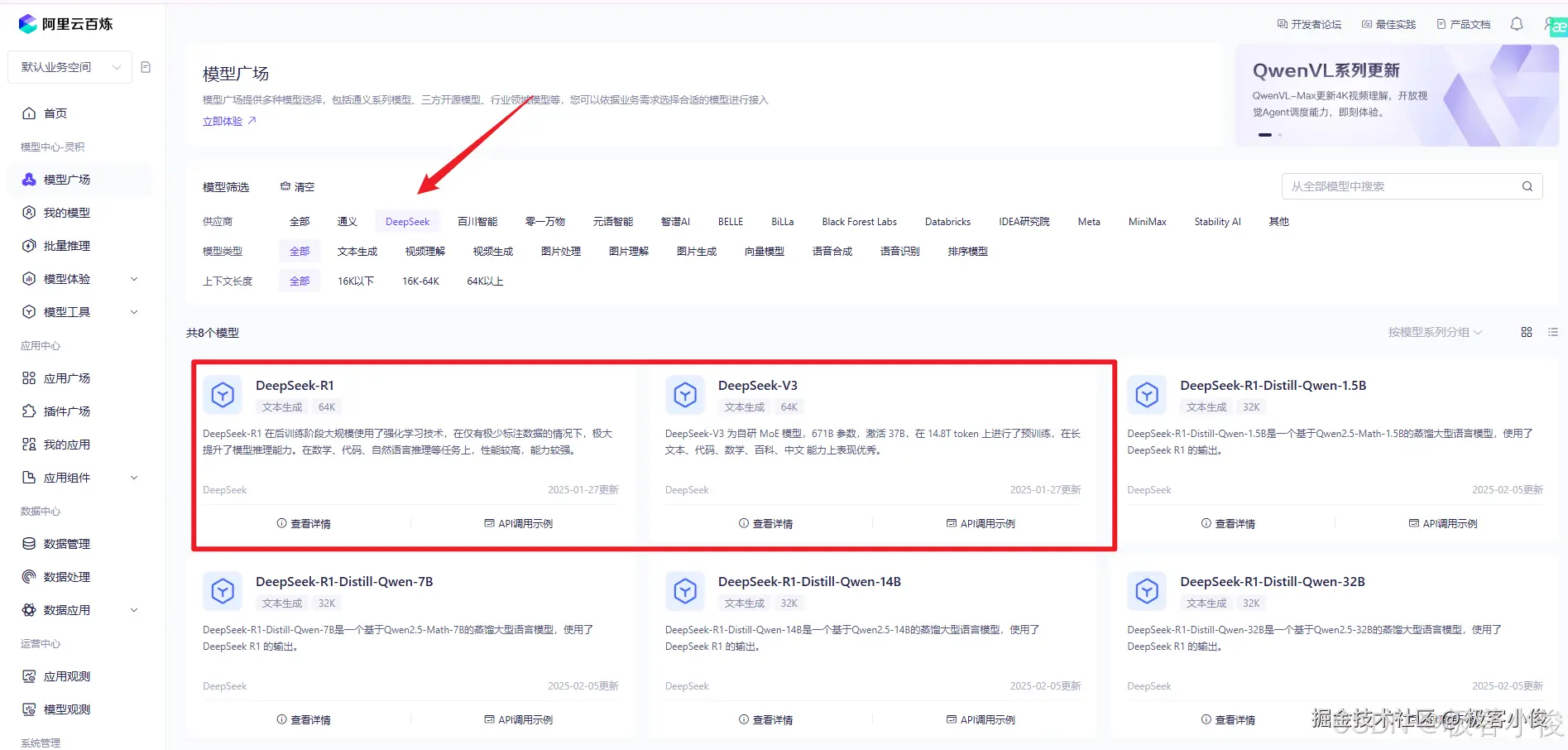The height and width of the screenshot is (750, 1568).
Task: Filter context length to 64K以上
Action: [485, 281]
